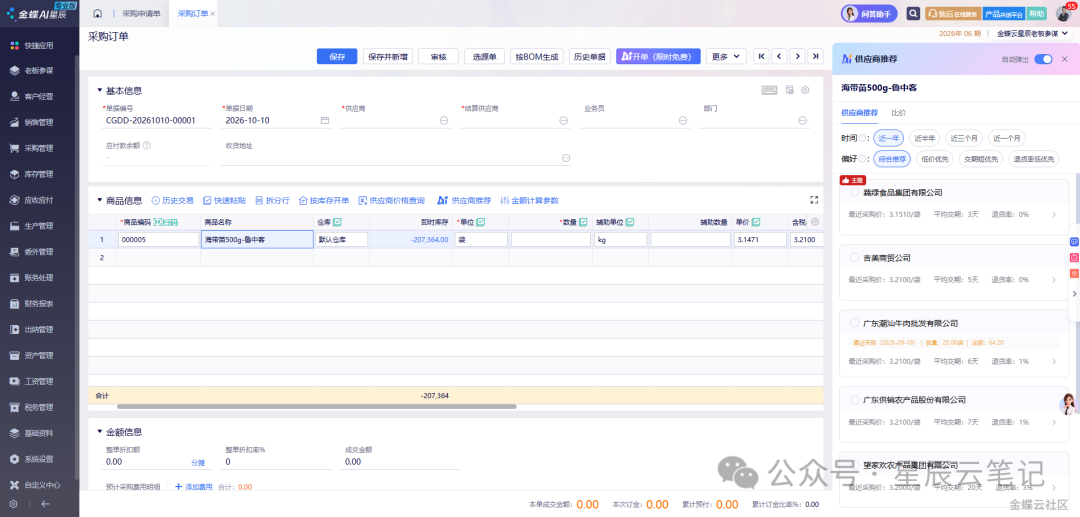Click the 快捷应用 sidebar icon
The height and width of the screenshot is (517, 1080).
pos(14,45)
